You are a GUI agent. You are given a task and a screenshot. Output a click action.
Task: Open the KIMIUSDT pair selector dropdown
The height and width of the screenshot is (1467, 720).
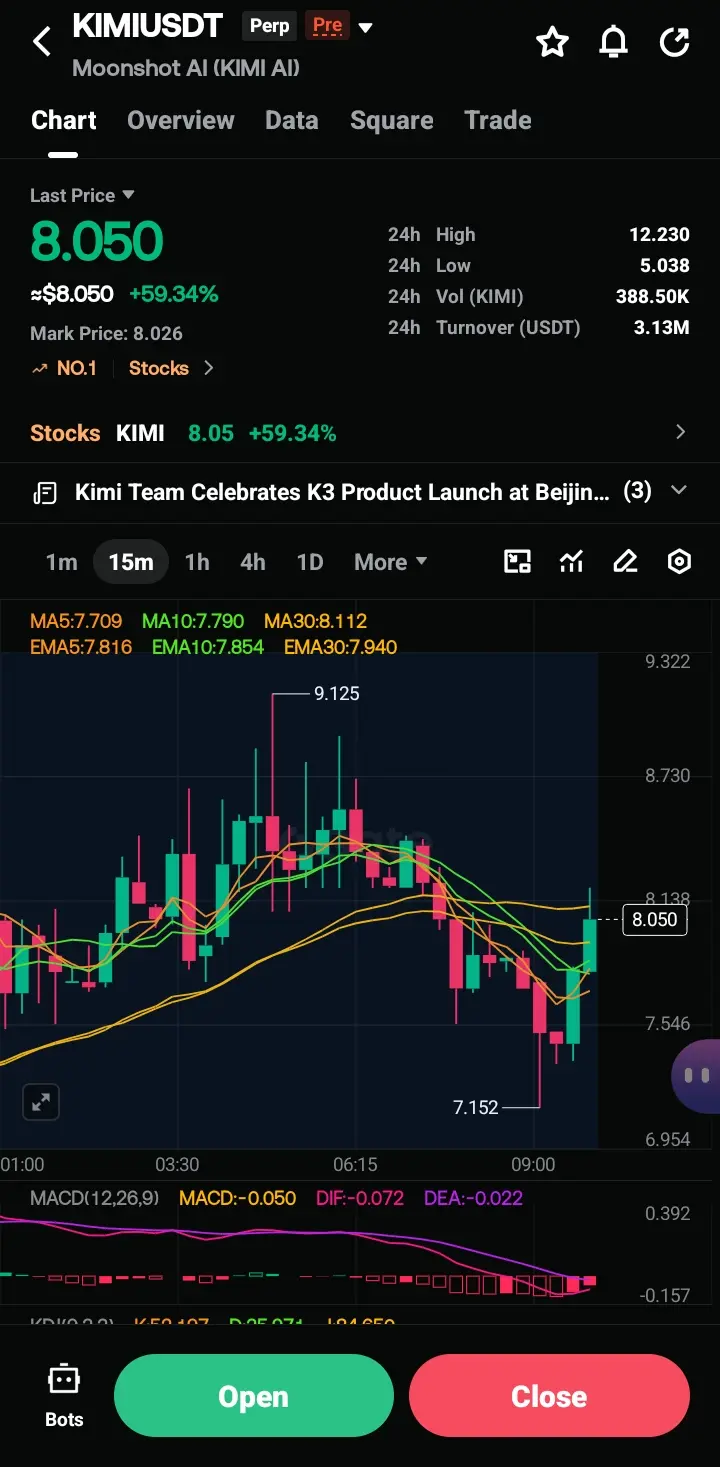[x=366, y=28]
